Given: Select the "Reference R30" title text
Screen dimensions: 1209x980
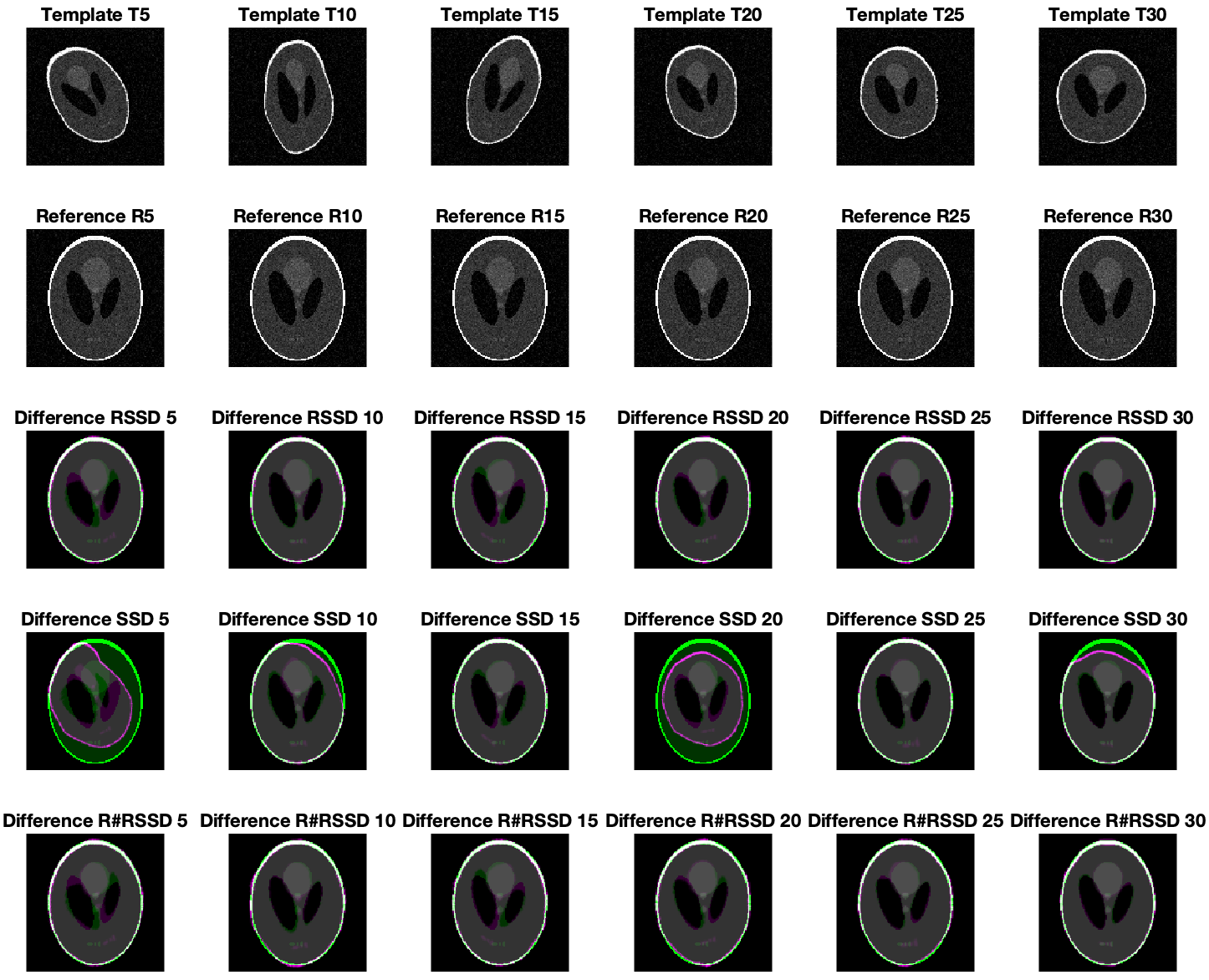Looking at the screenshot, I should coord(1108,217).
